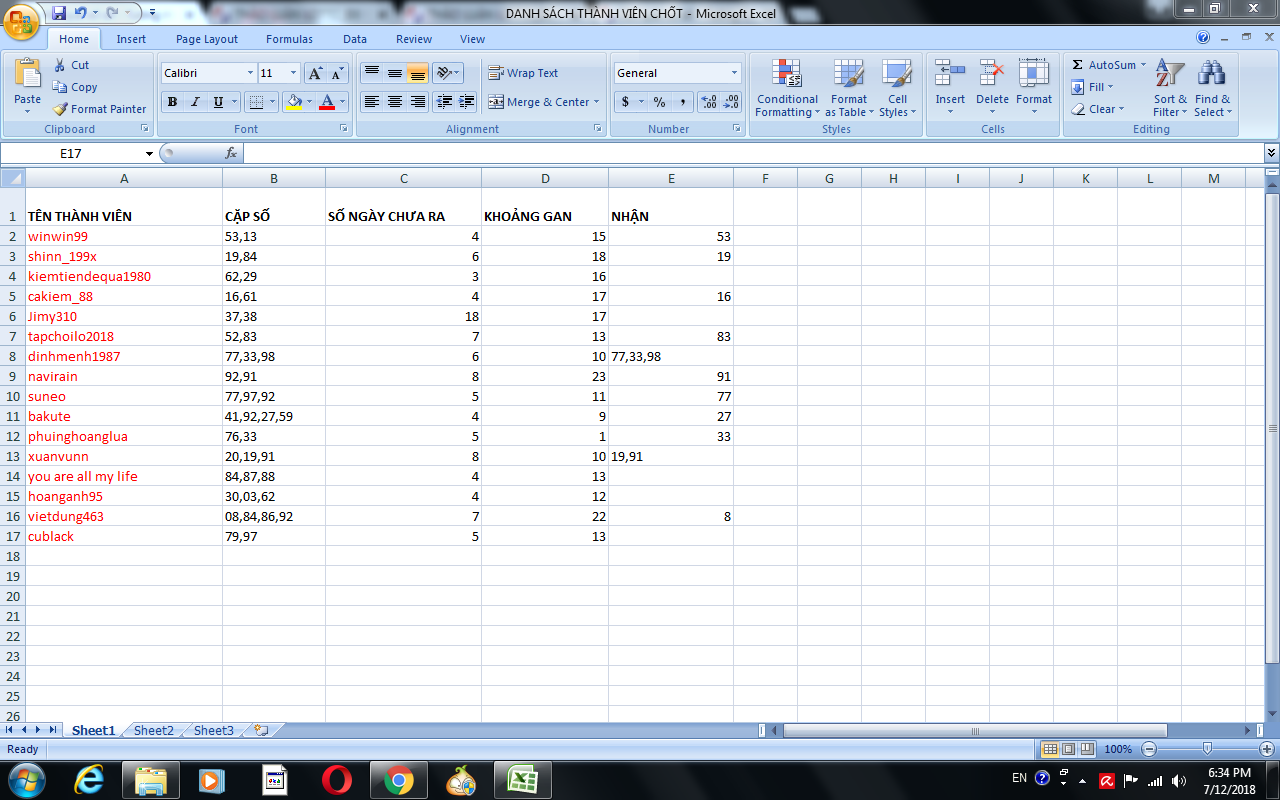Expand the font name Calibri dropdown
1280x800 pixels.
pos(250,73)
